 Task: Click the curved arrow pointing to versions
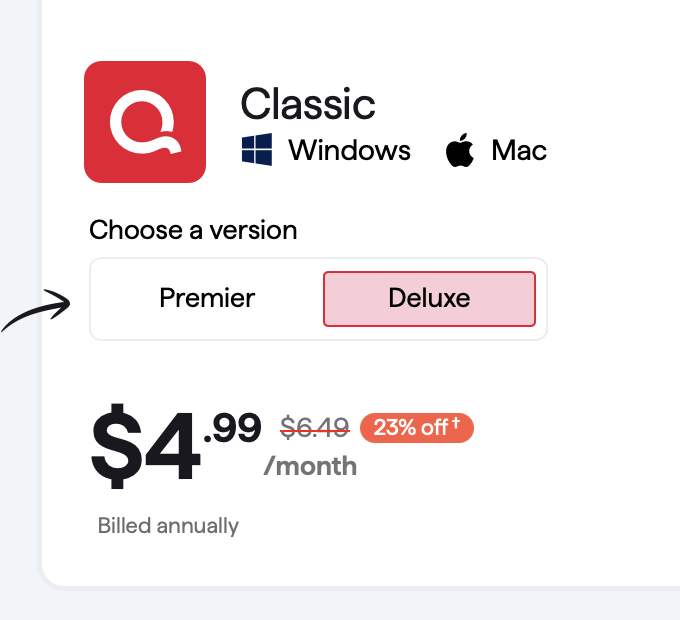click(36, 310)
